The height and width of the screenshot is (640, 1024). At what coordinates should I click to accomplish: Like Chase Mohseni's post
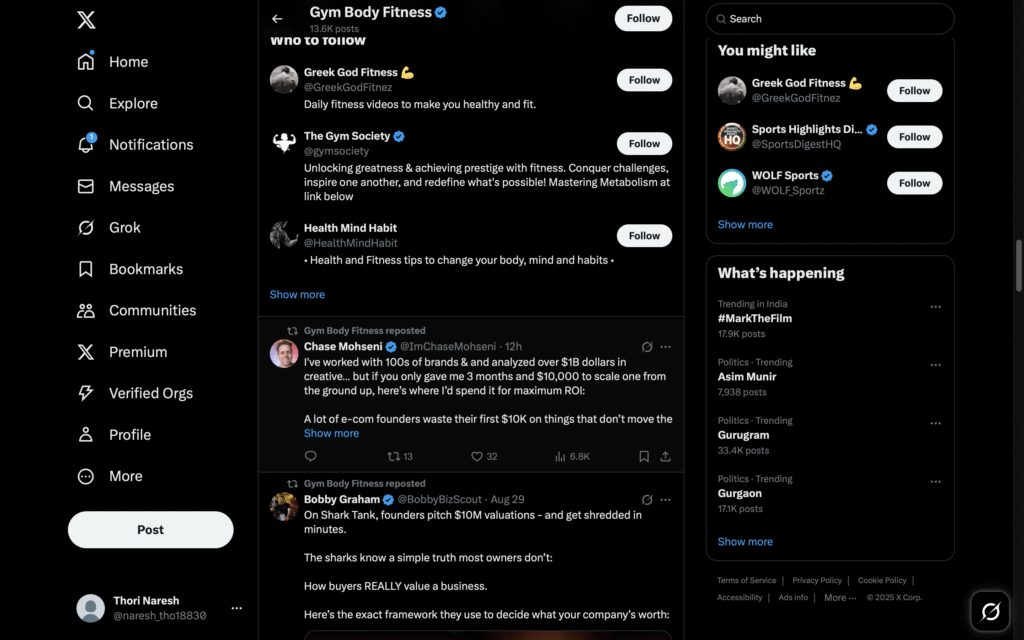(x=484, y=456)
